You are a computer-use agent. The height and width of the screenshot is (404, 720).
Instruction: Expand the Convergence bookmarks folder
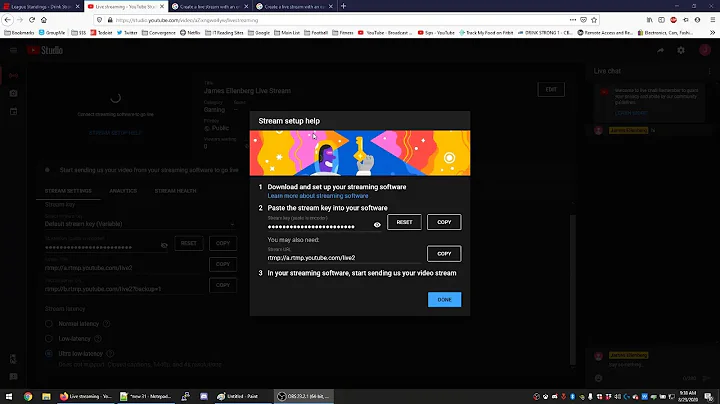(159, 33)
